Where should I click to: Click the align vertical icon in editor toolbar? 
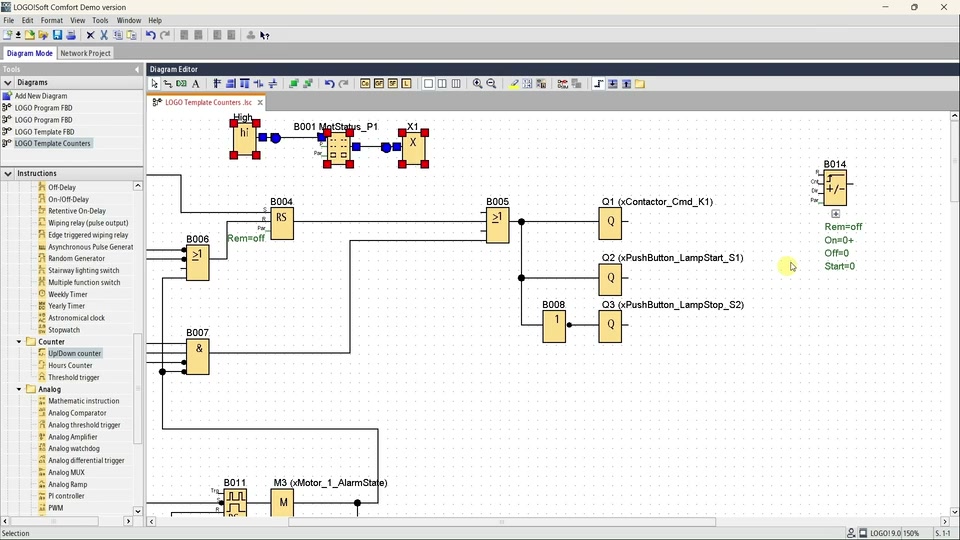(217, 84)
